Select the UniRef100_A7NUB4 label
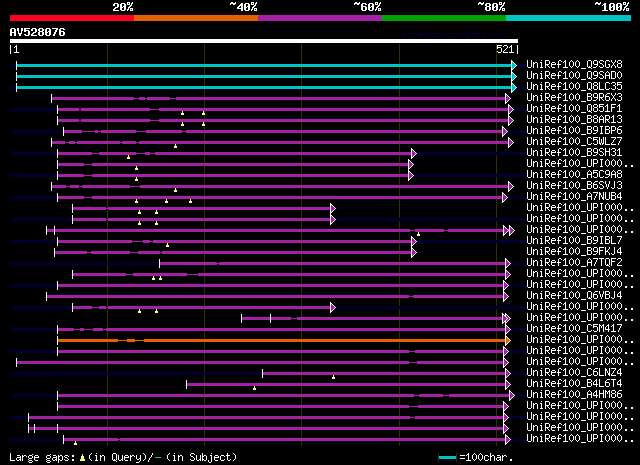The height and width of the screenshot is (465, 640). click(x=574, y=197)
